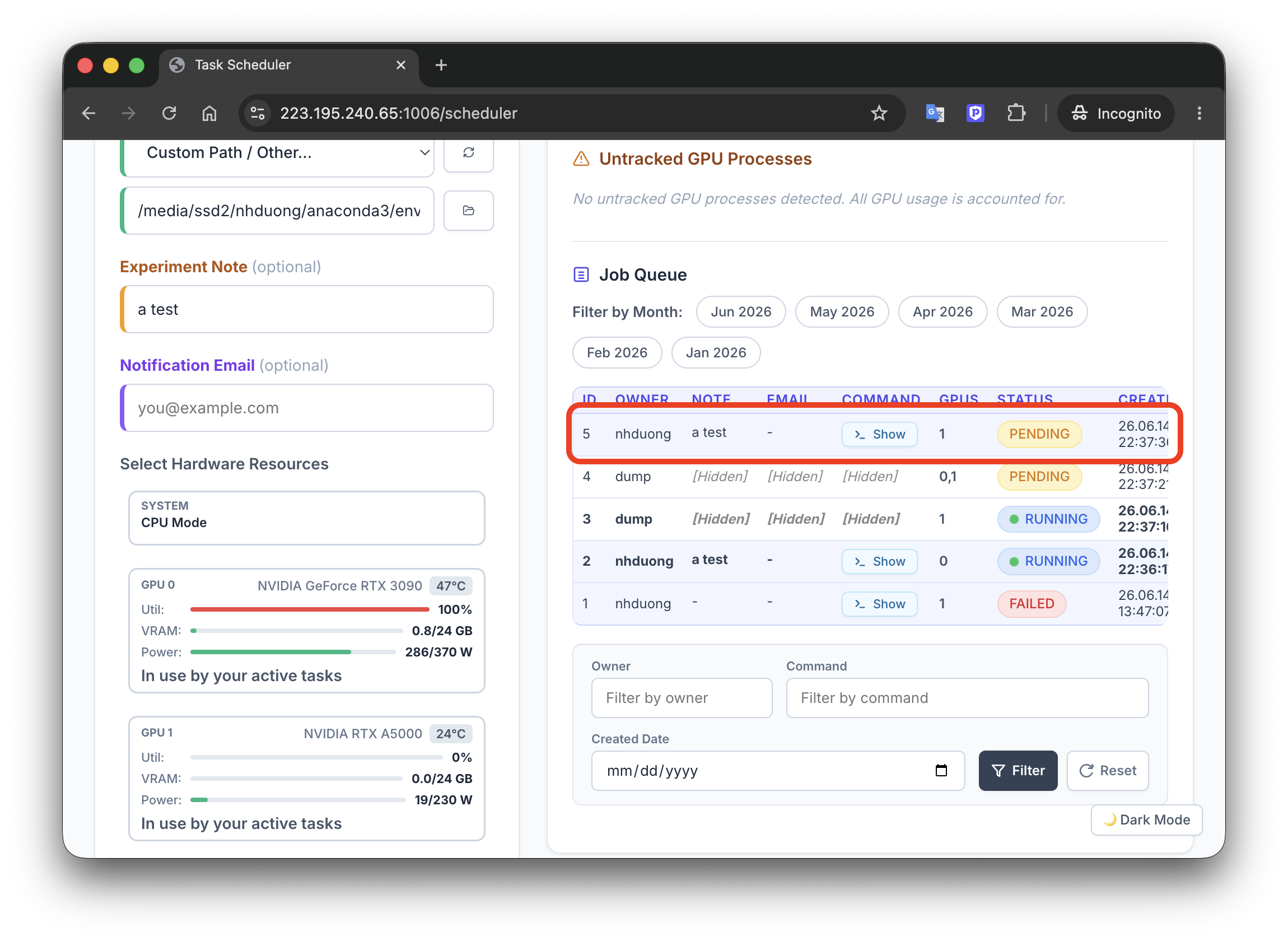Viewport: 1288px width, 941px height.
Task: Open the browser extensions puzzle icon
Action: 1016,113
